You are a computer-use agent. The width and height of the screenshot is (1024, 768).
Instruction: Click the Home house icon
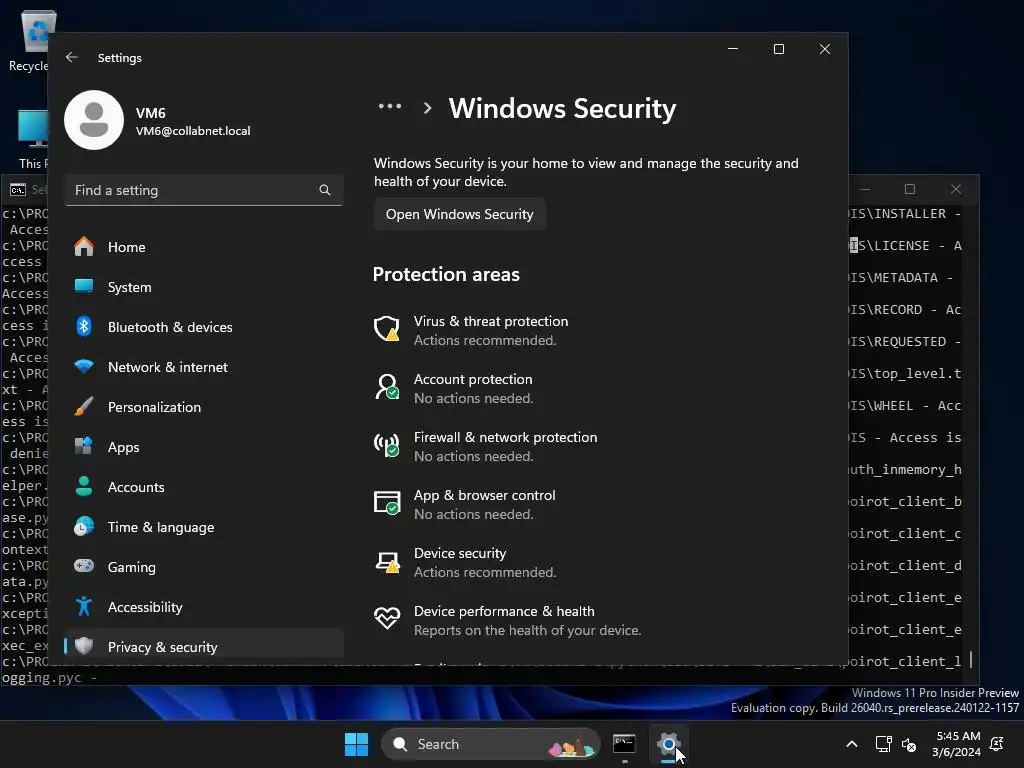click(84, 247)
